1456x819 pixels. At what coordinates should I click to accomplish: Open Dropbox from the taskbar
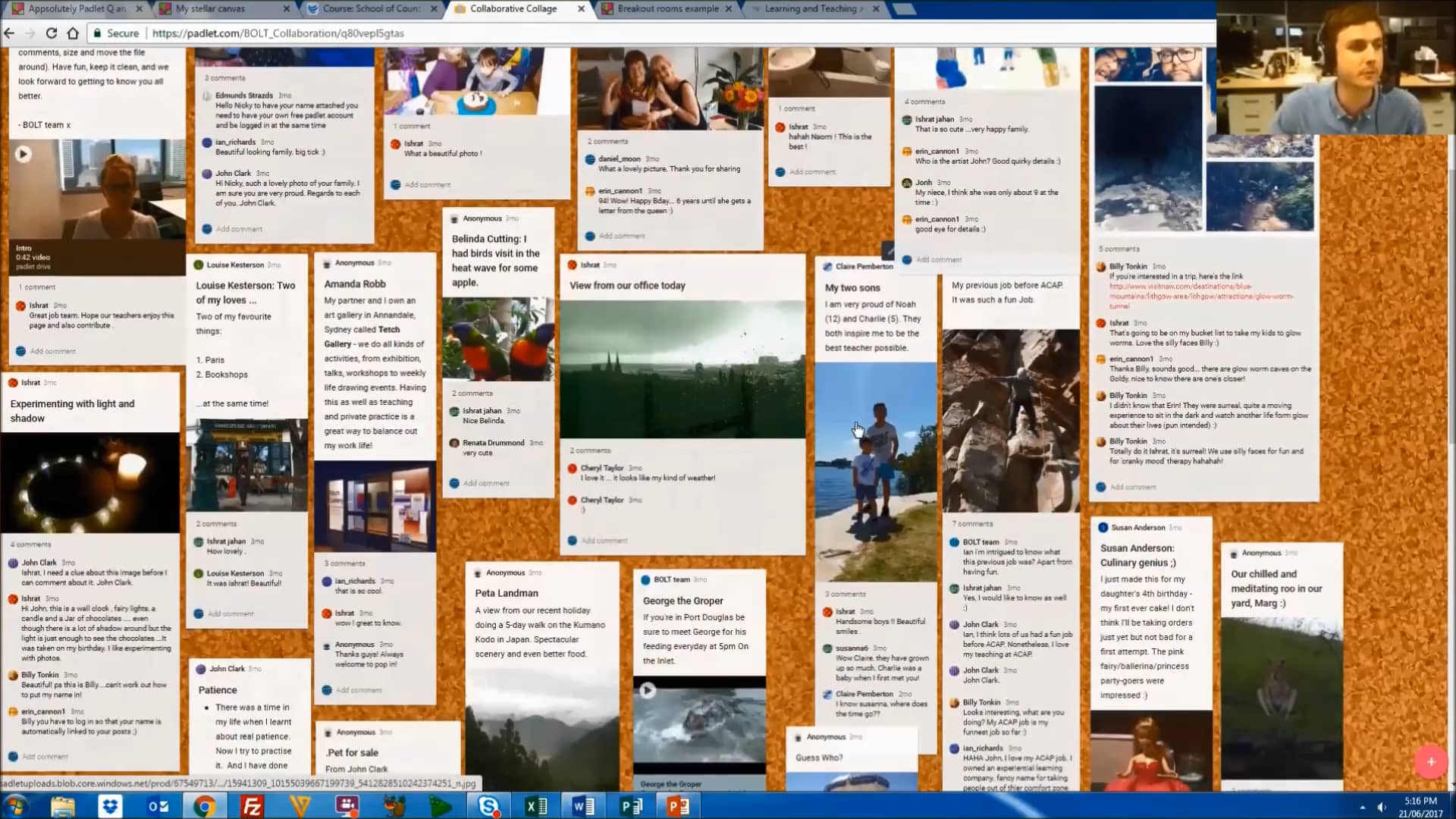tap(110, 806)
